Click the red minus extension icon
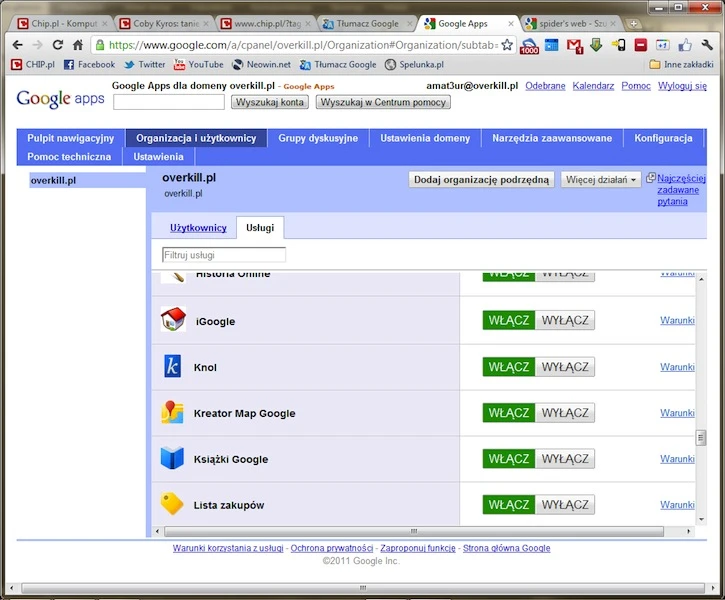Viewport: 725px width, 600px height. pos(640,45)
